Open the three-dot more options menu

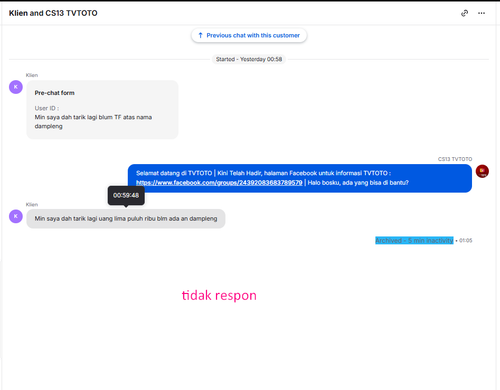pyautogui.click(x=481, y=13)
